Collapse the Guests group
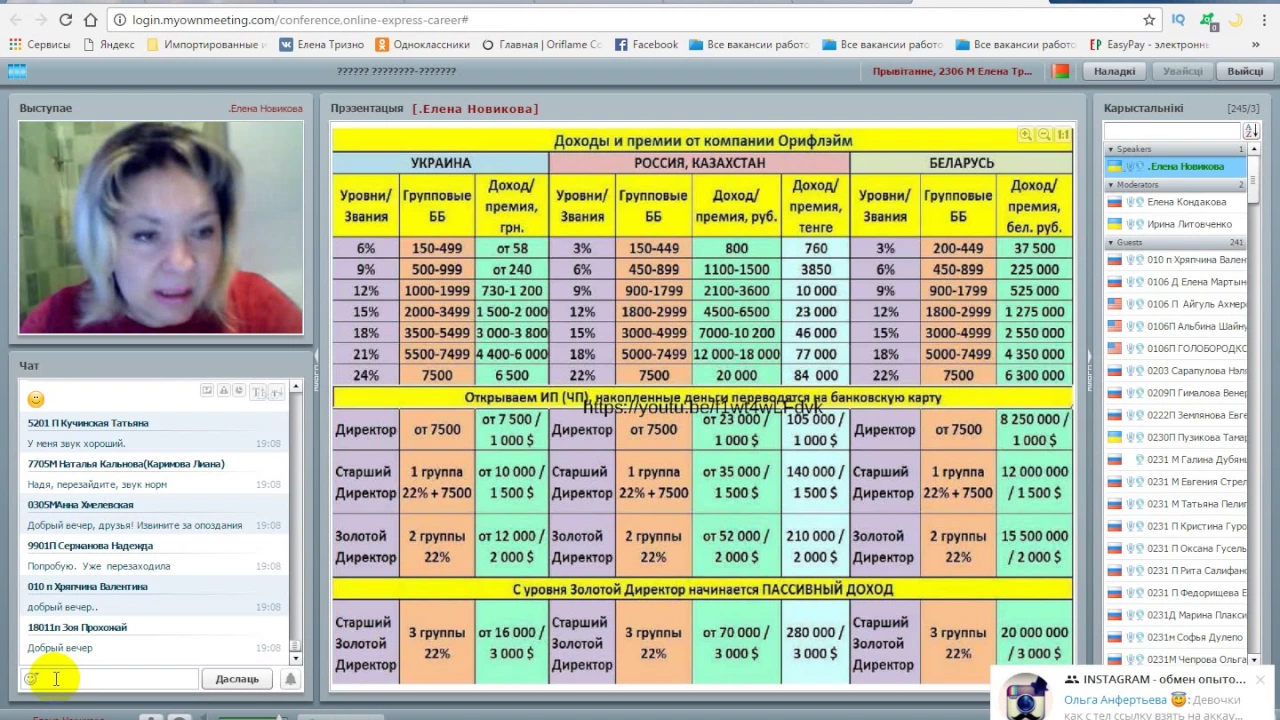 coord(1110,243)
